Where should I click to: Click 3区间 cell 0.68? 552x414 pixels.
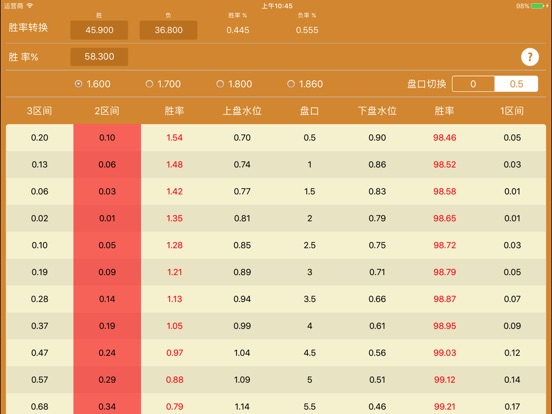click(x=39, y=407)
